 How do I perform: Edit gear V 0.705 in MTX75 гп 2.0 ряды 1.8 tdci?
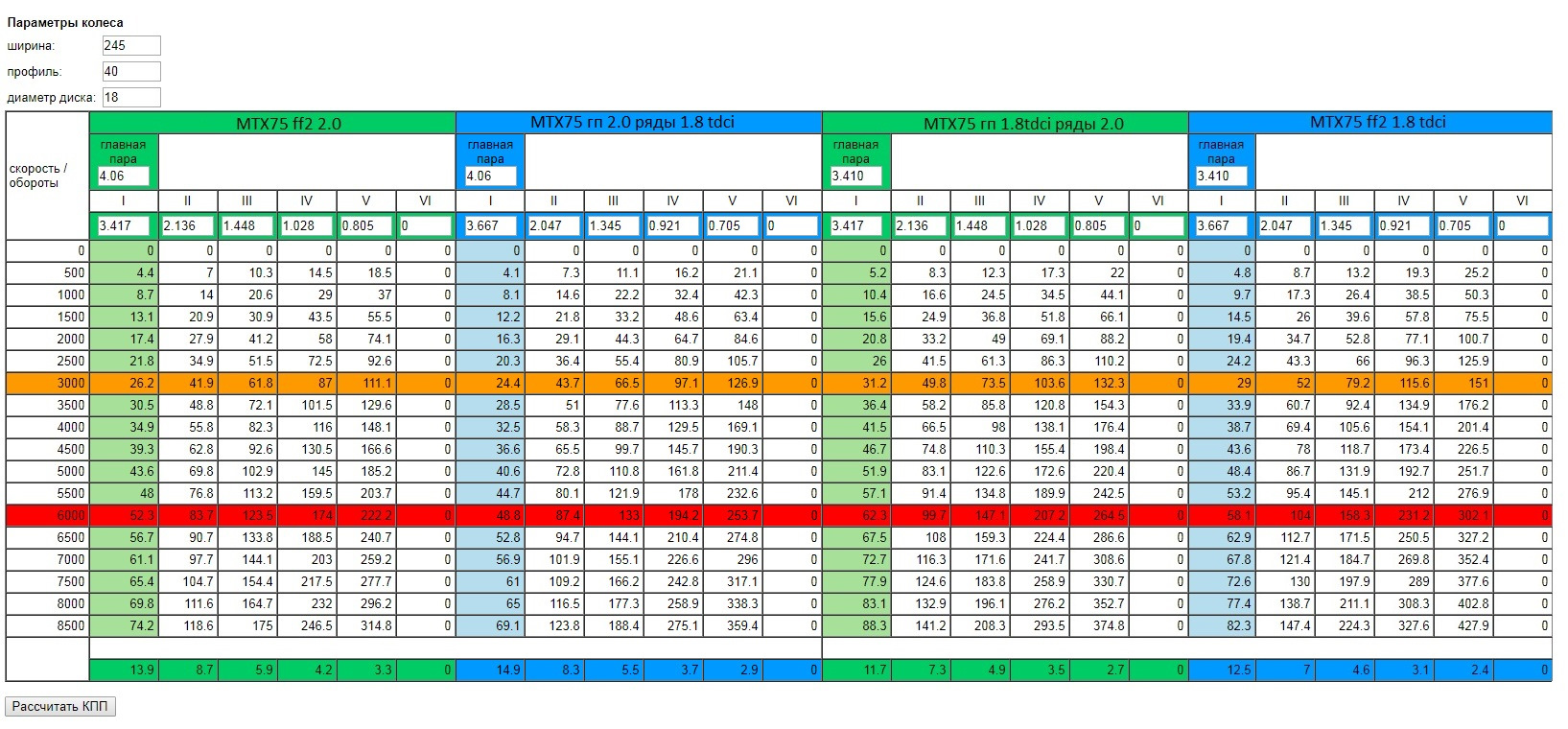(x=733, y=226)
